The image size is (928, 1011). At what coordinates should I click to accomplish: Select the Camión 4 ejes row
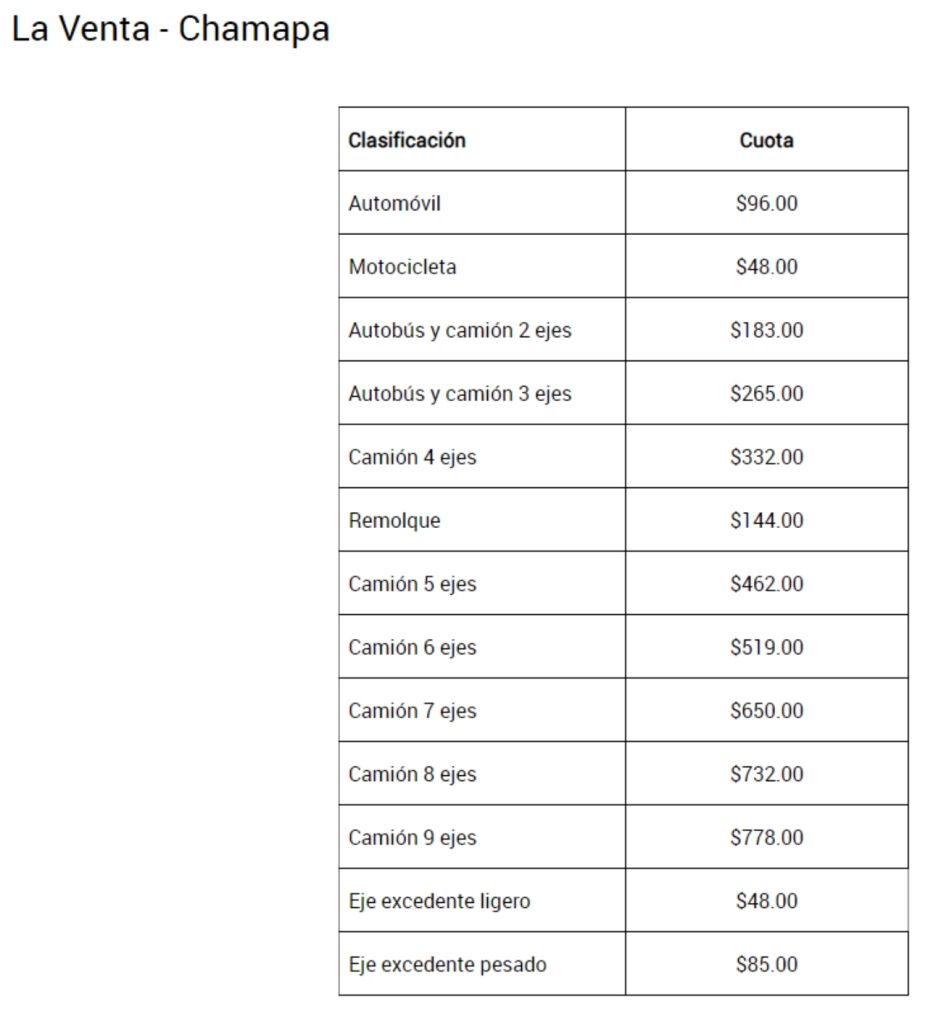point(623,456)
